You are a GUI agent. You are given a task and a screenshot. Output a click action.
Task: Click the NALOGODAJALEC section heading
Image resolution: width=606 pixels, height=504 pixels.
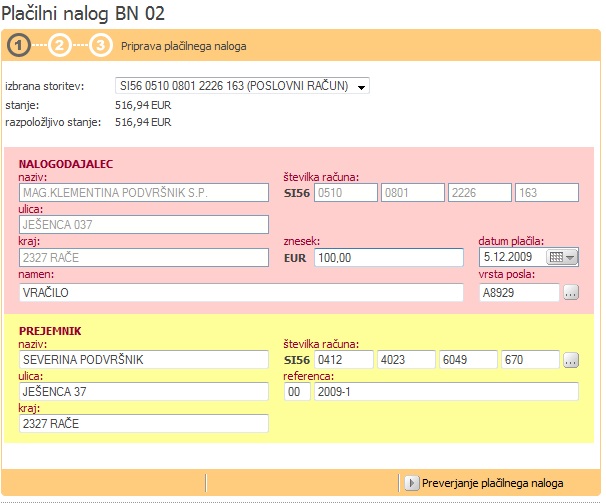click(66, 164)
